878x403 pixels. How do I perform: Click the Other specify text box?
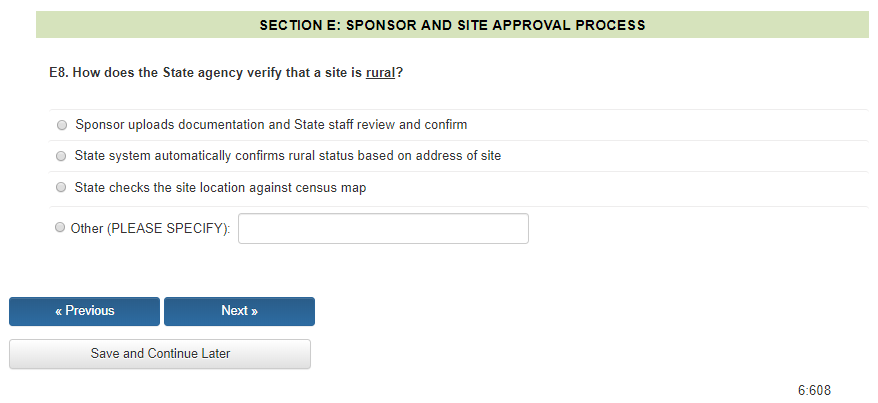click(383, 228)
